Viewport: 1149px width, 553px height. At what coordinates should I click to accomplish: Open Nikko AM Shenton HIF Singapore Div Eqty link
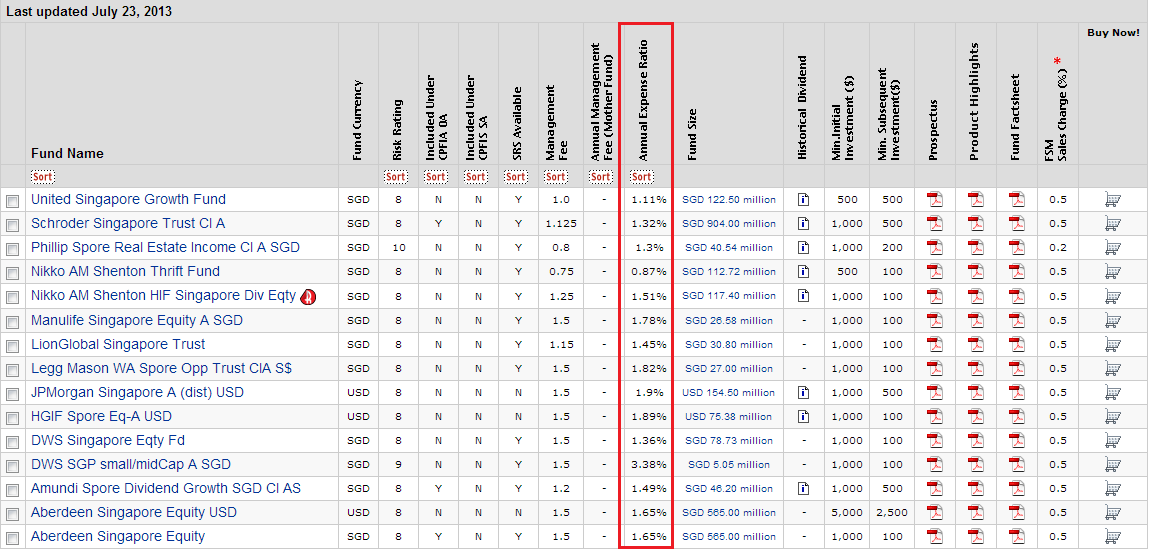pyautogui.click(x=163, y=296)
